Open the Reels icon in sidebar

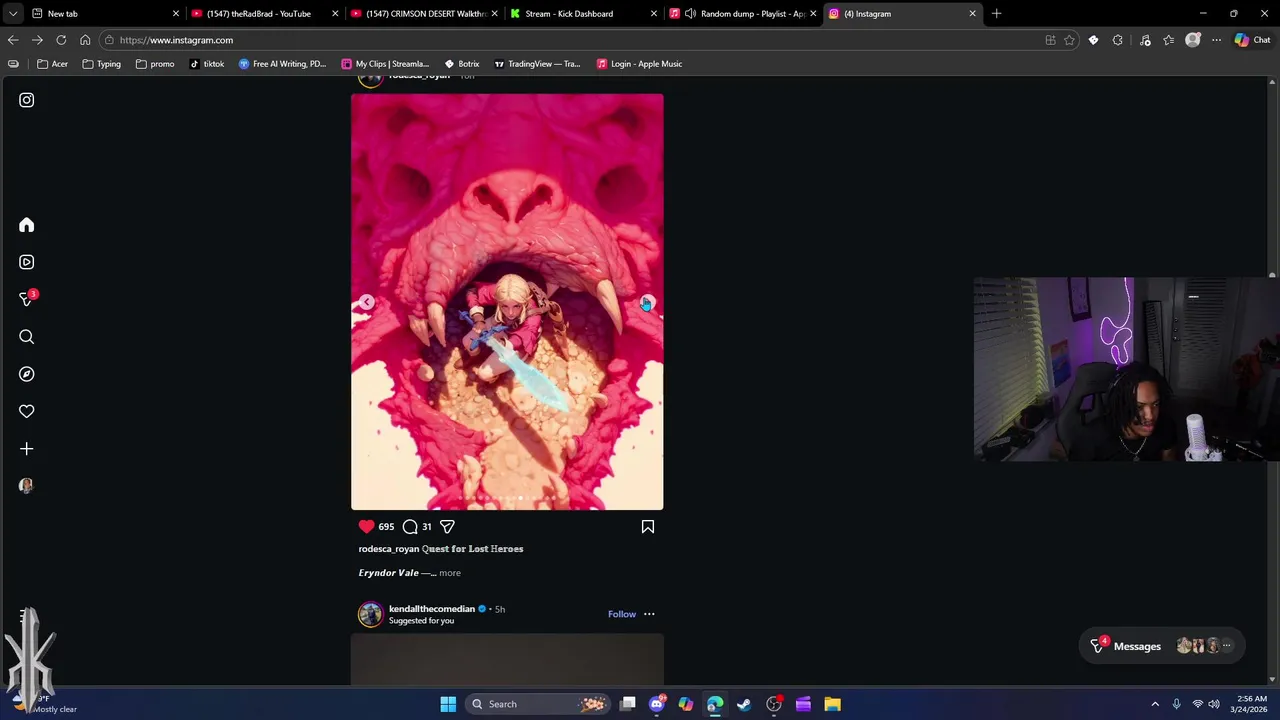(26, 262)
